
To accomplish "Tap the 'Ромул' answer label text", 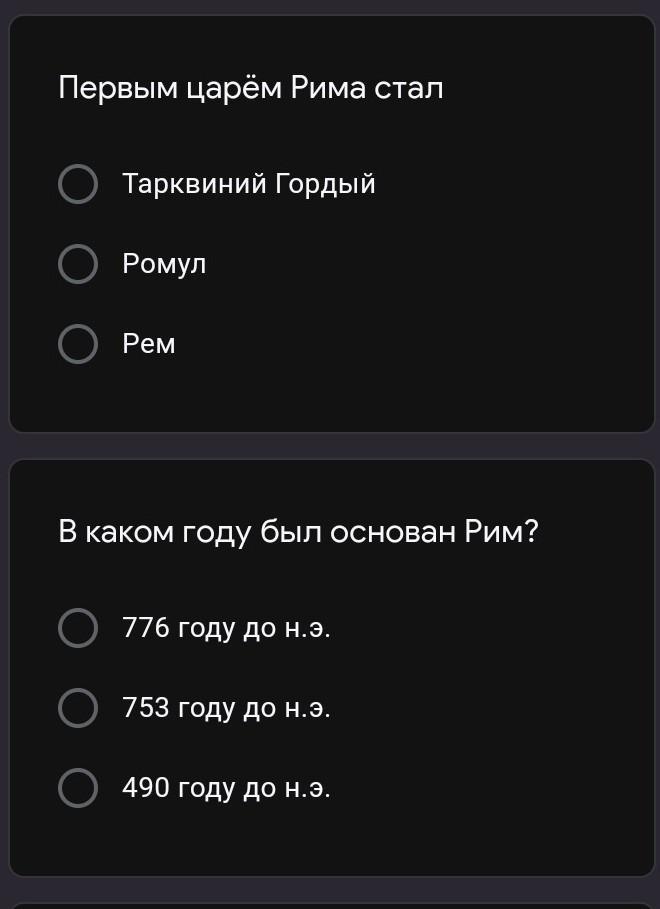I will [x=164, y=265].
